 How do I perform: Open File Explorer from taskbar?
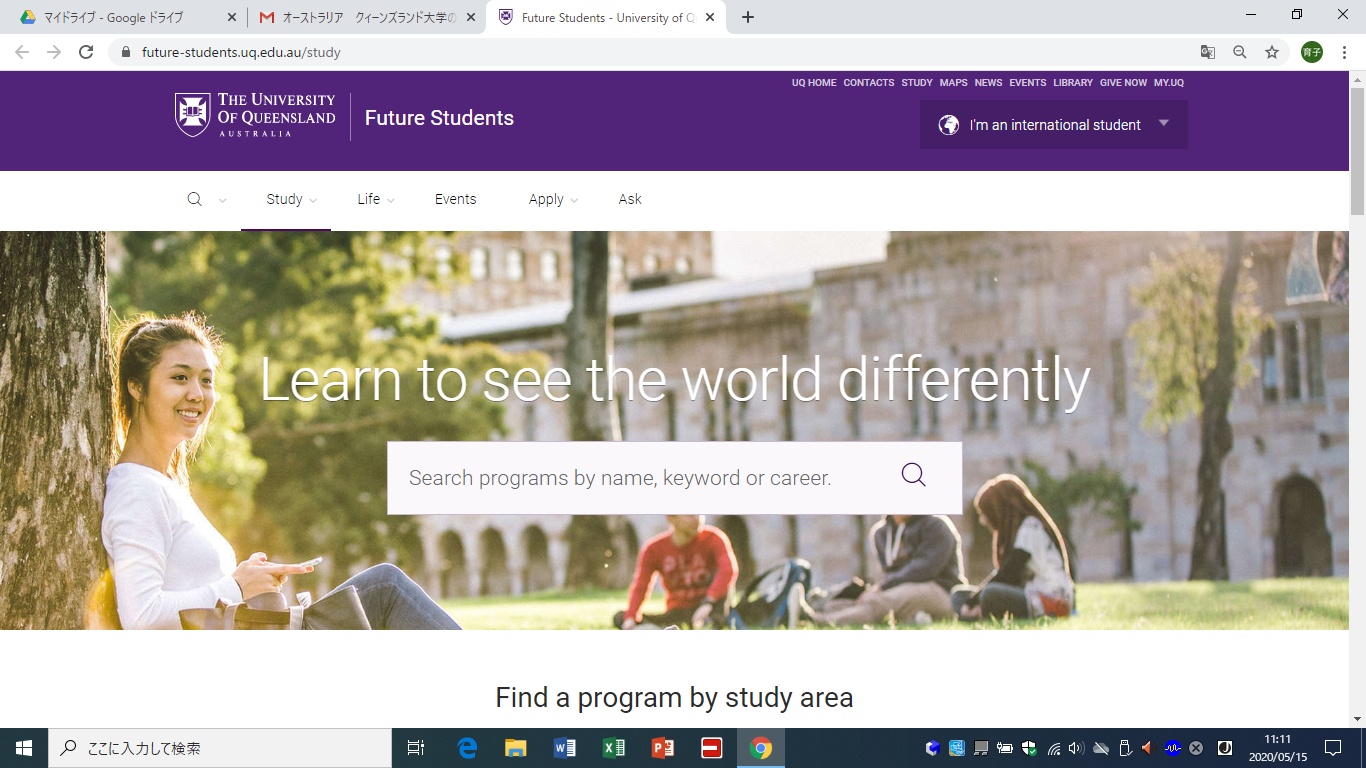click(x=515, y=748)
